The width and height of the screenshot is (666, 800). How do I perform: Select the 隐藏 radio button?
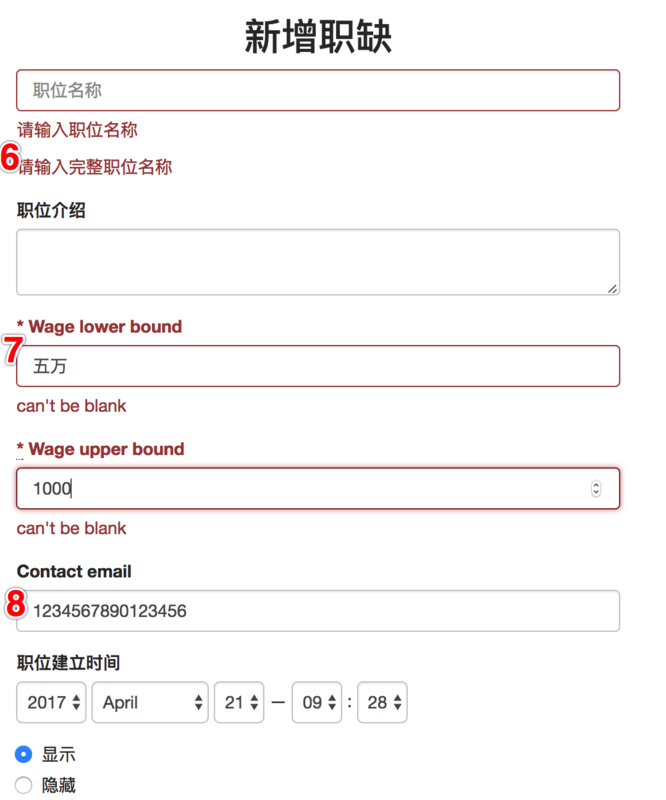click(23, 785)
